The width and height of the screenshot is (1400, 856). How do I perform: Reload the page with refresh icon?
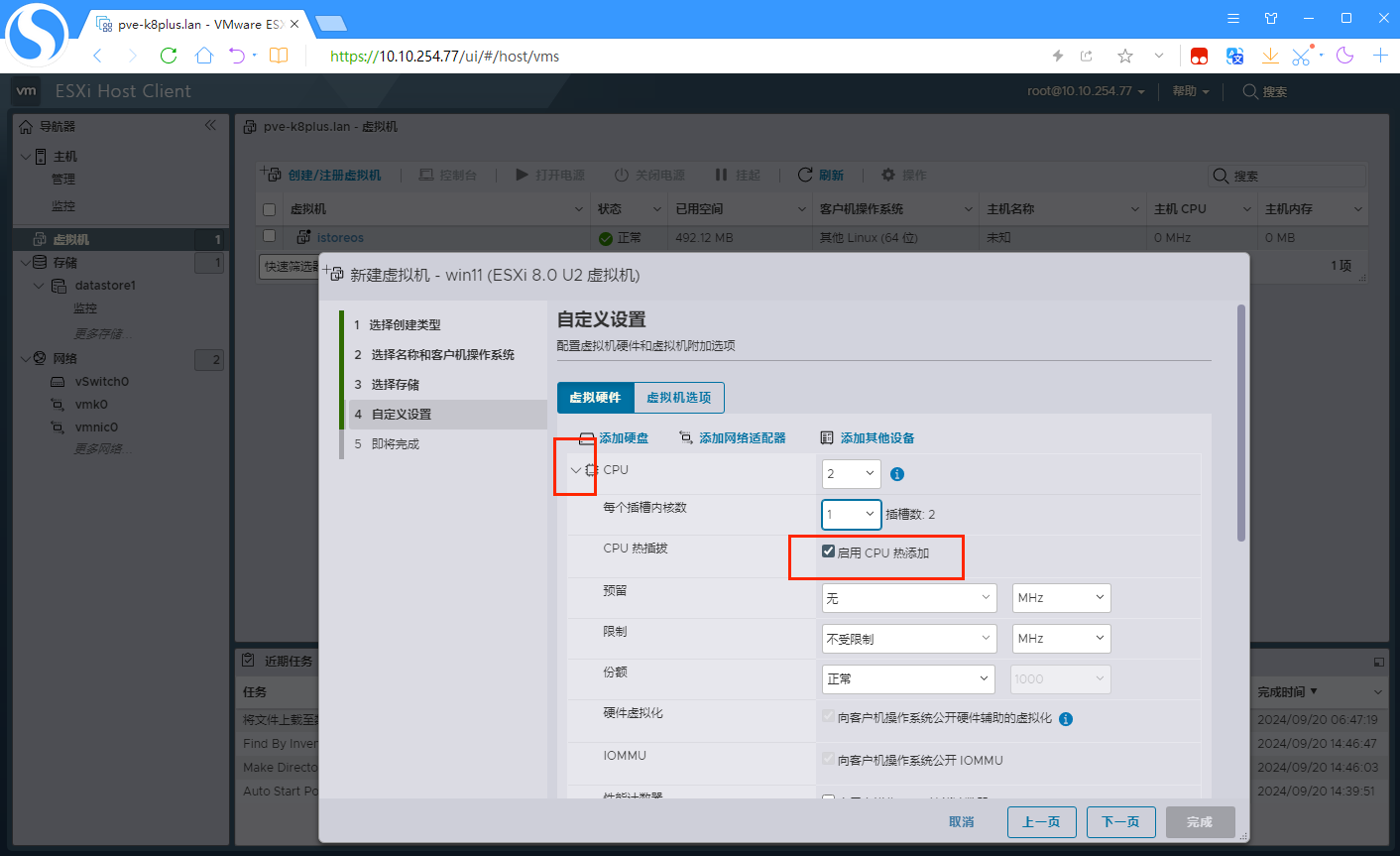click(x=169, y=56)
